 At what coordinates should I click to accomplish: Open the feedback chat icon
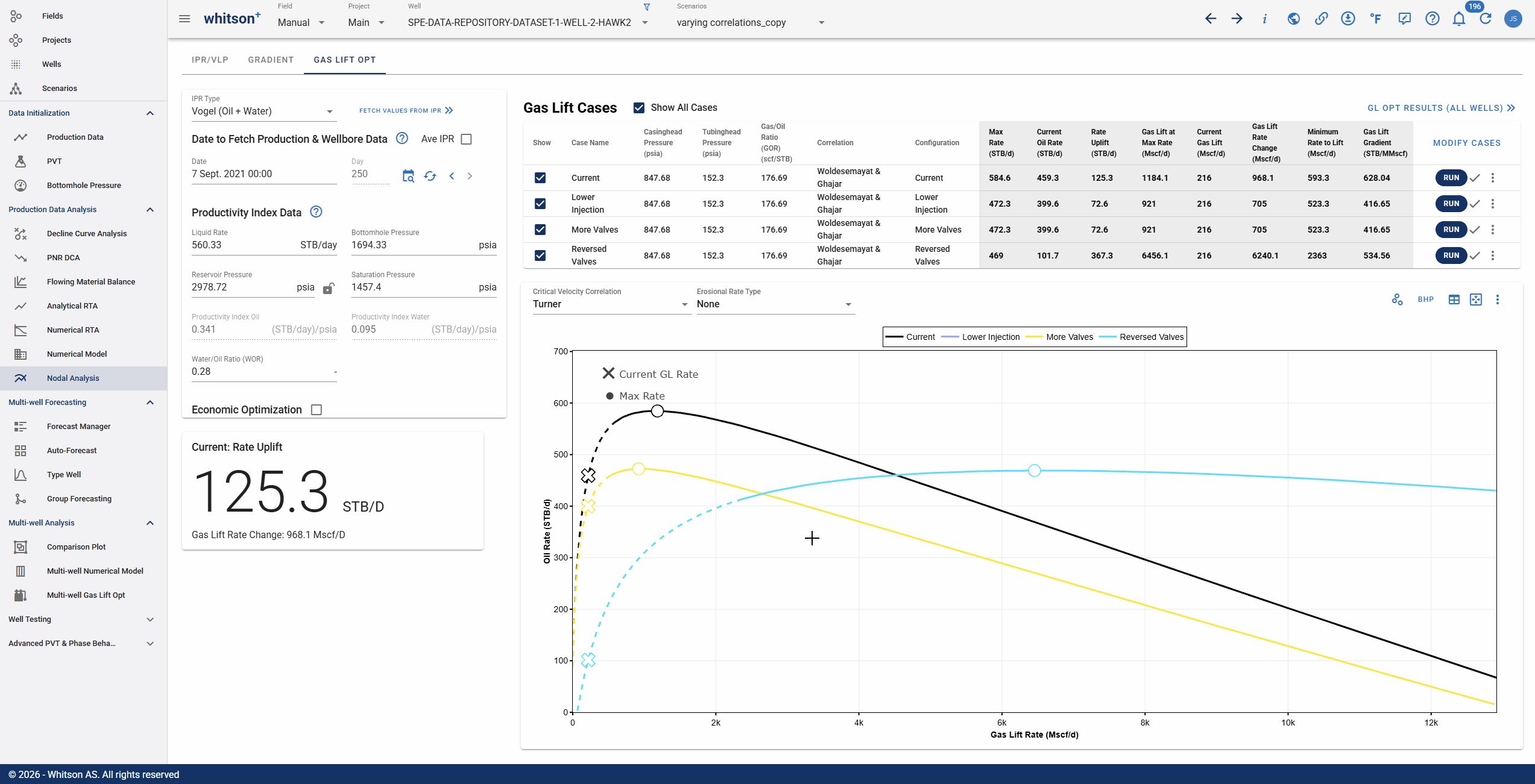pyautogui.click(x=1404, y=19)
